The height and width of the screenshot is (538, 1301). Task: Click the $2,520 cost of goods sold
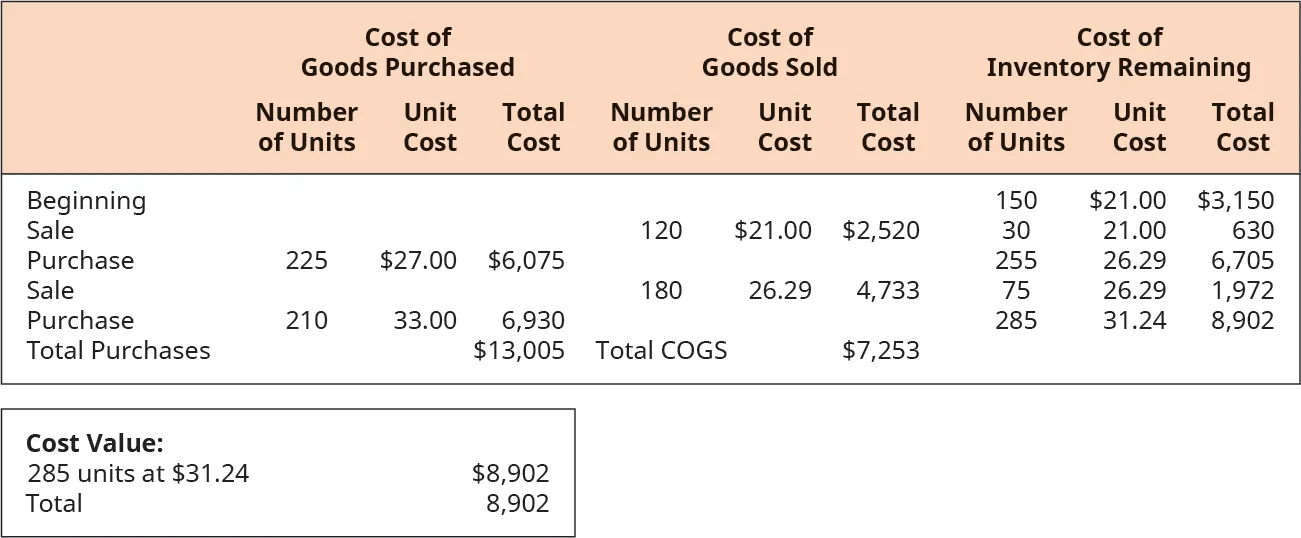click(881, 231)
